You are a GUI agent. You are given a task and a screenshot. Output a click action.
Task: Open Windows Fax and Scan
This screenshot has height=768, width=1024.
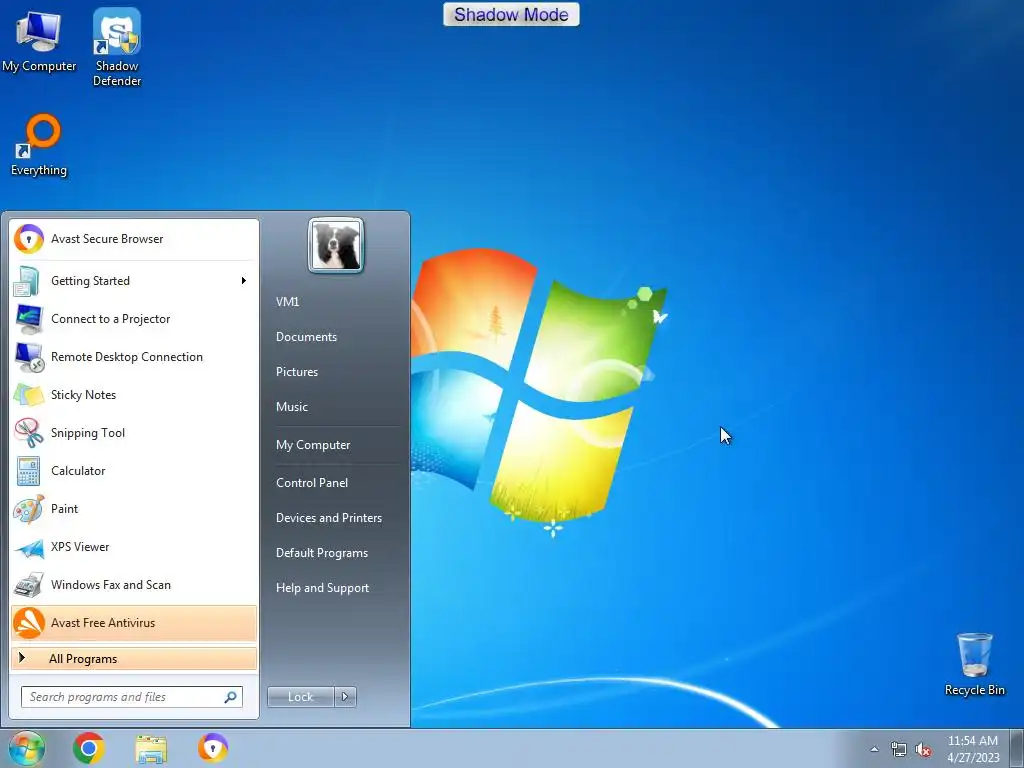click(134, 584)
